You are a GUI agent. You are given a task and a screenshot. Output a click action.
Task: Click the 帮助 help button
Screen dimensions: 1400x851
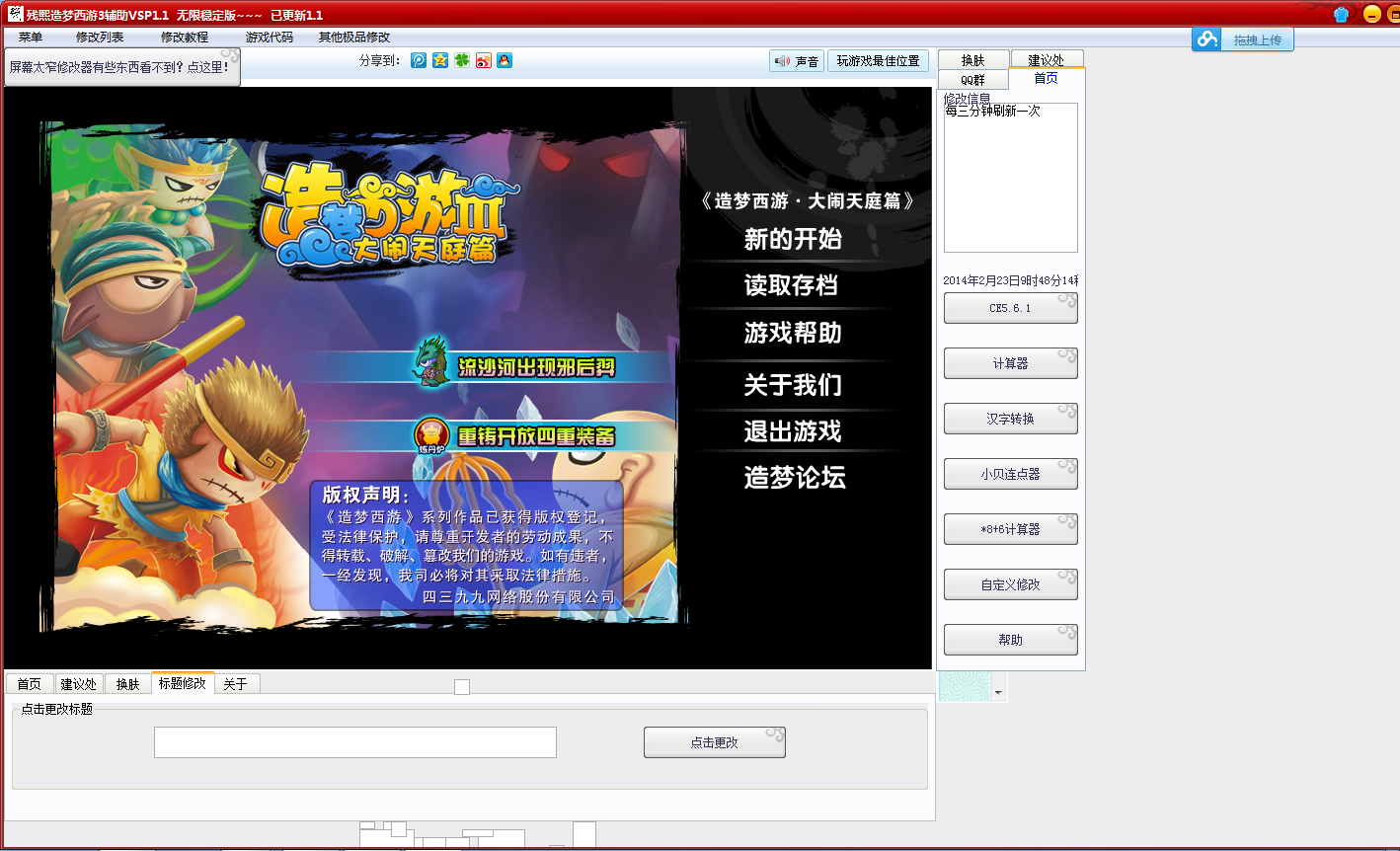[1010, 640]
